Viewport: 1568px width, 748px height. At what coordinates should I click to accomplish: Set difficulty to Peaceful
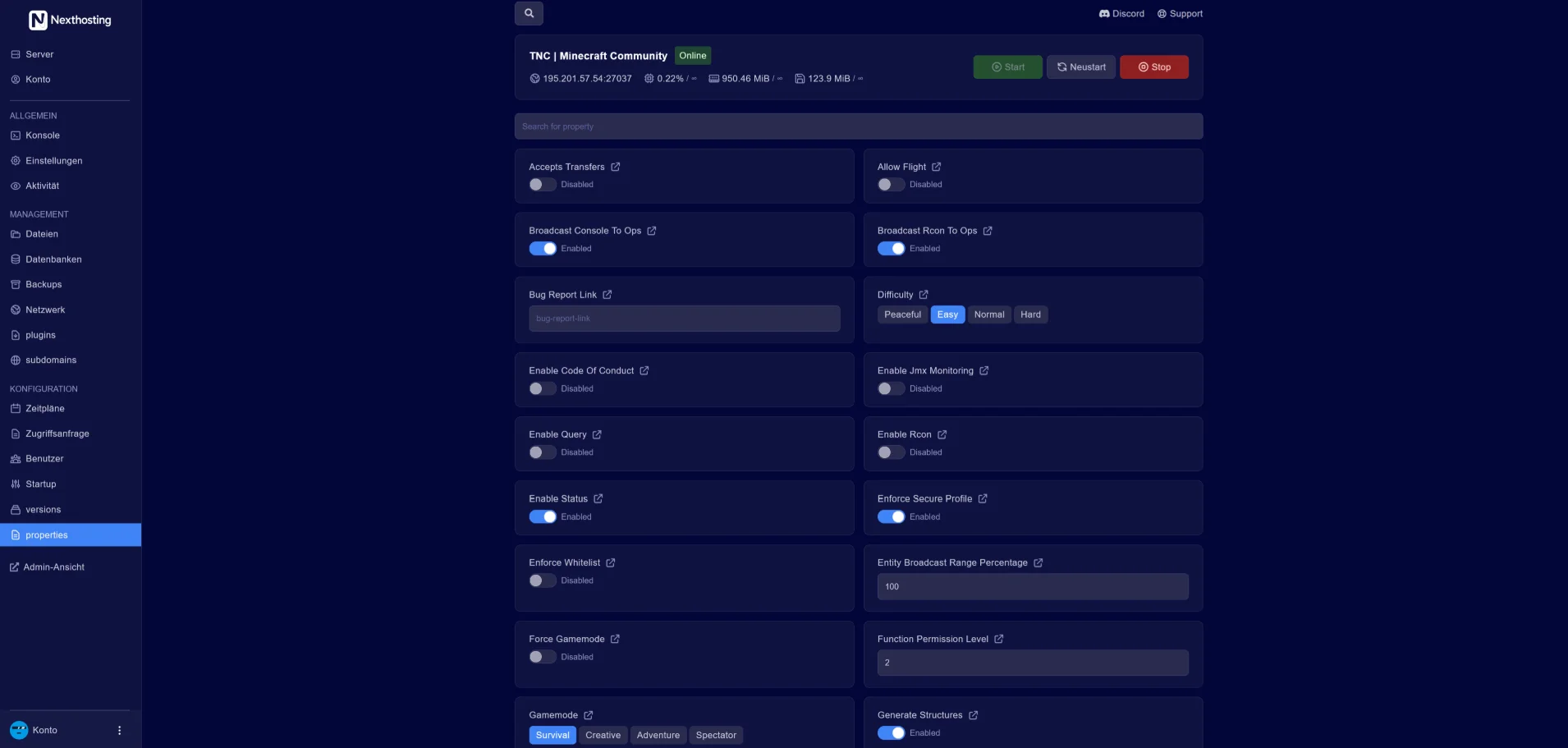coord(902,314)
